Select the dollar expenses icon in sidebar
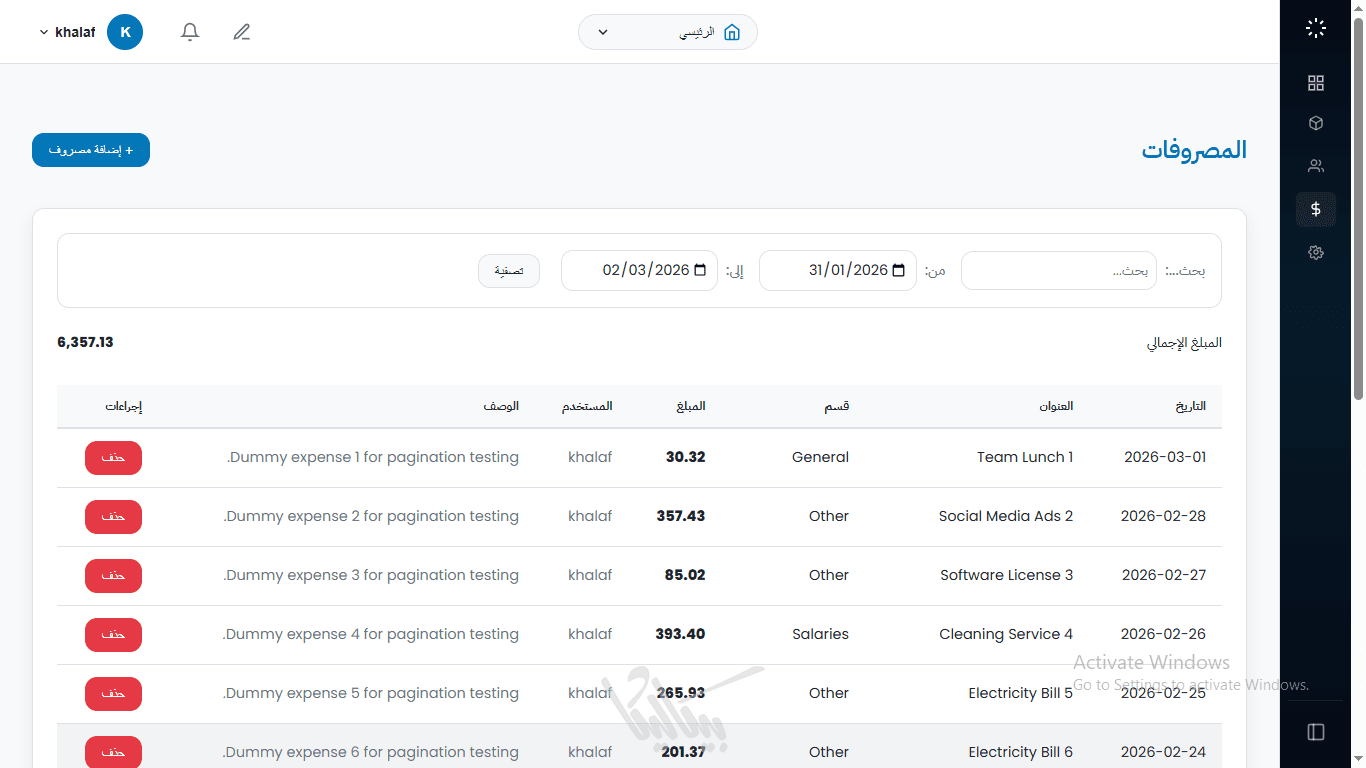This screenshot has height=768, width=1366. 1316,209
